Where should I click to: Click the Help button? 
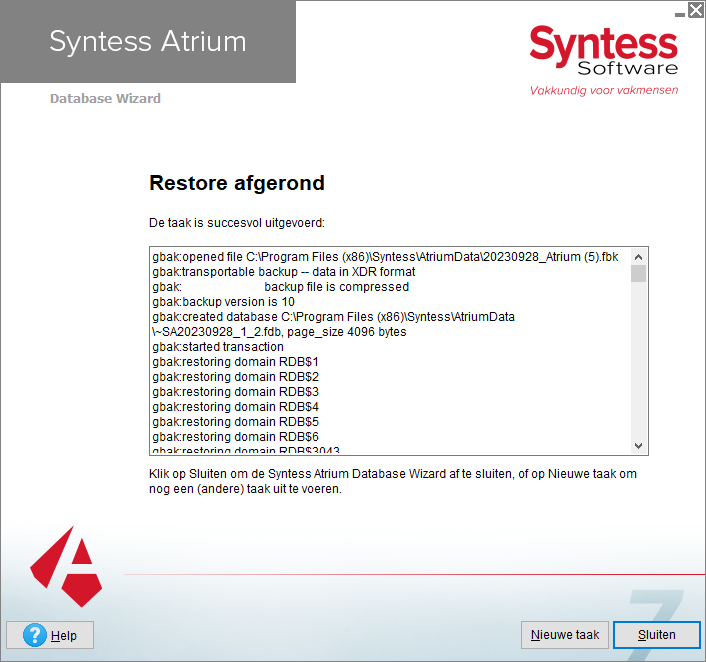click(50, 635)
